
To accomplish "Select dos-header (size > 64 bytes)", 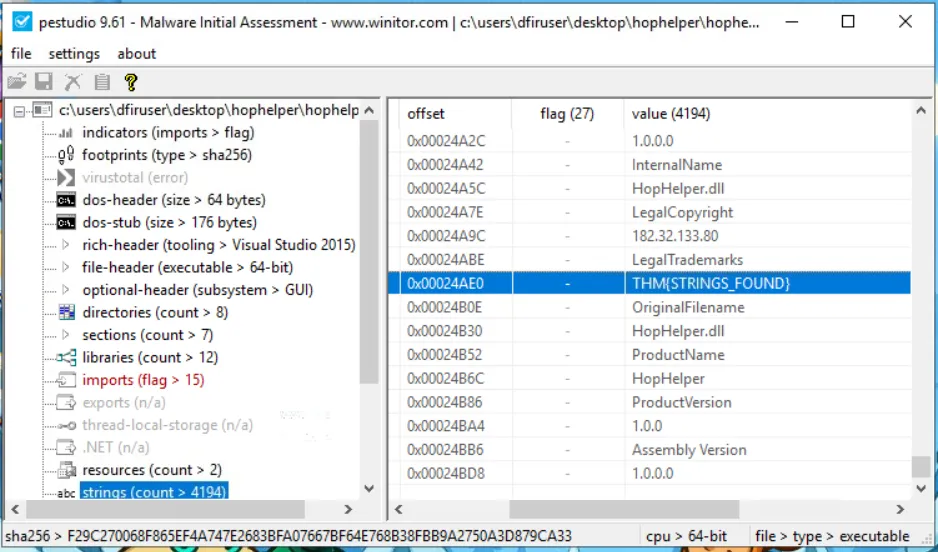I will (x=174, y=200).
